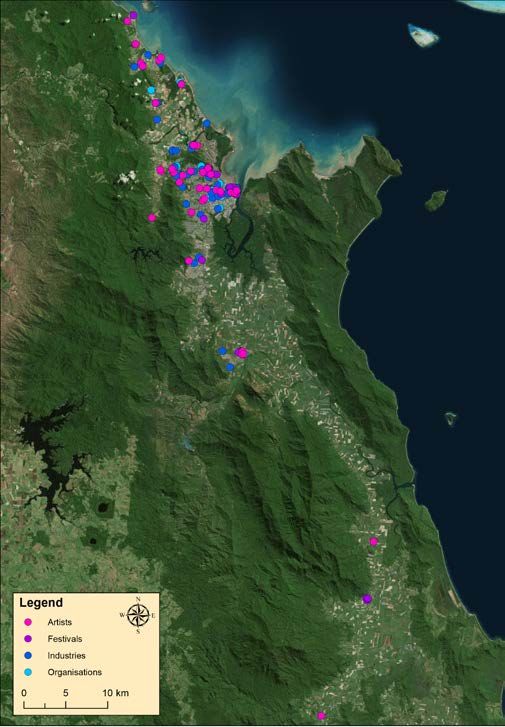The width and height of the screenshot is (505, 727).
Task: Click the Festivals label in legend
Action: click(x=64, y=639)
